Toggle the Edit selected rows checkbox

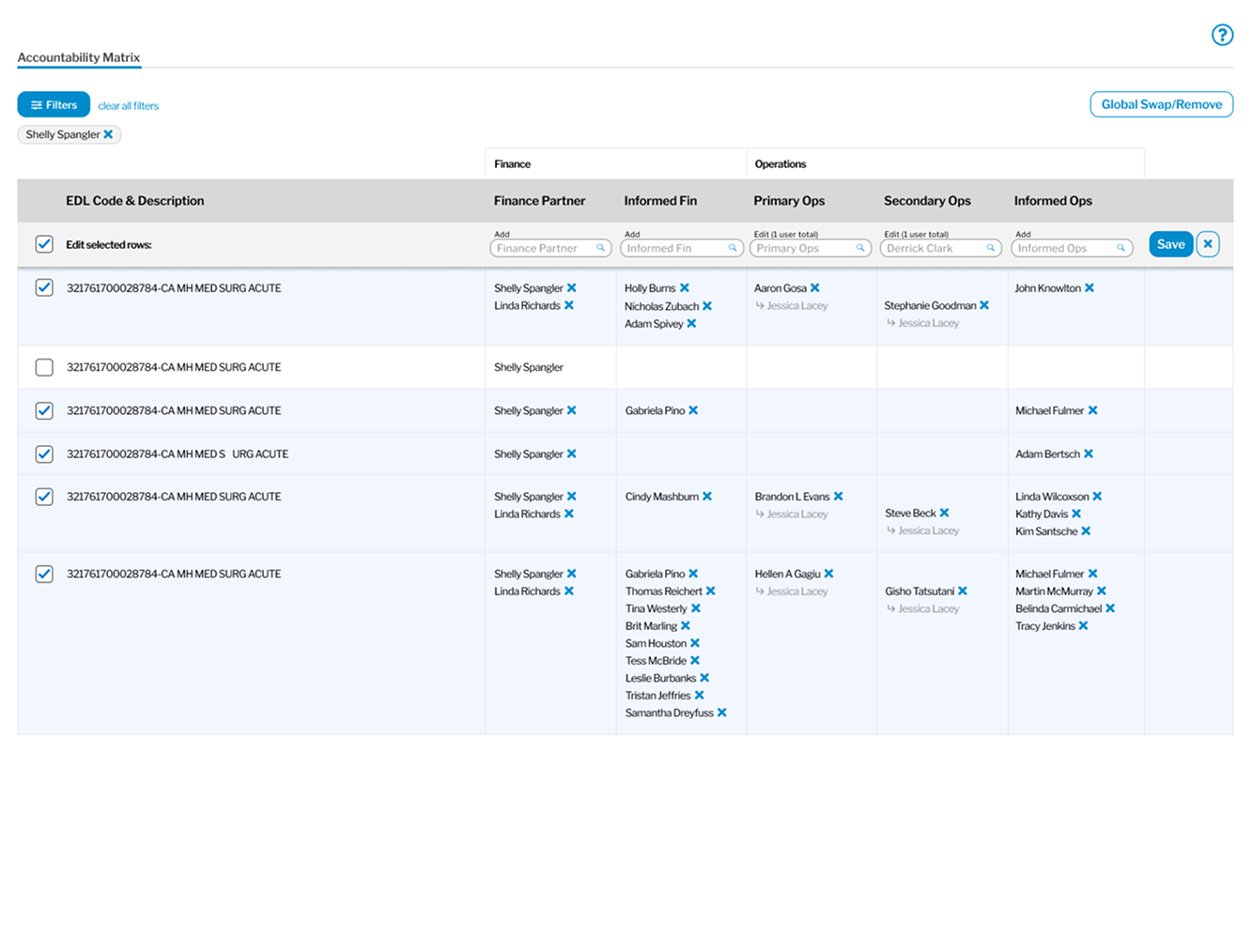point(44,244)
